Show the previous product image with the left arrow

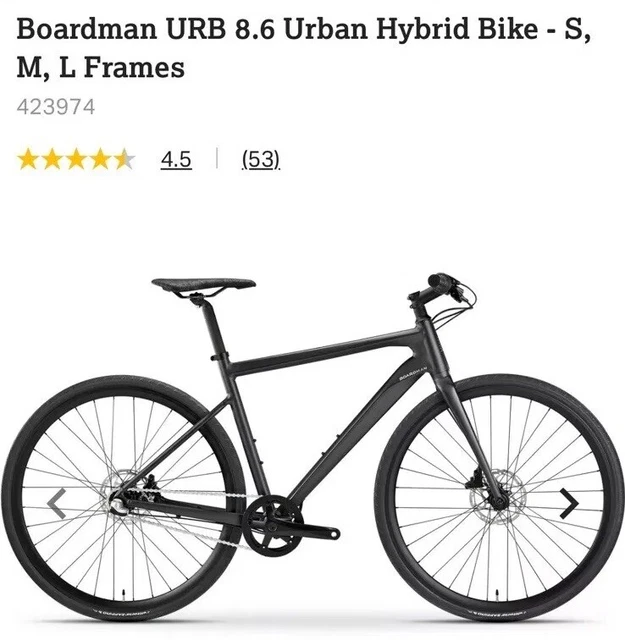[x=57, y=503]
